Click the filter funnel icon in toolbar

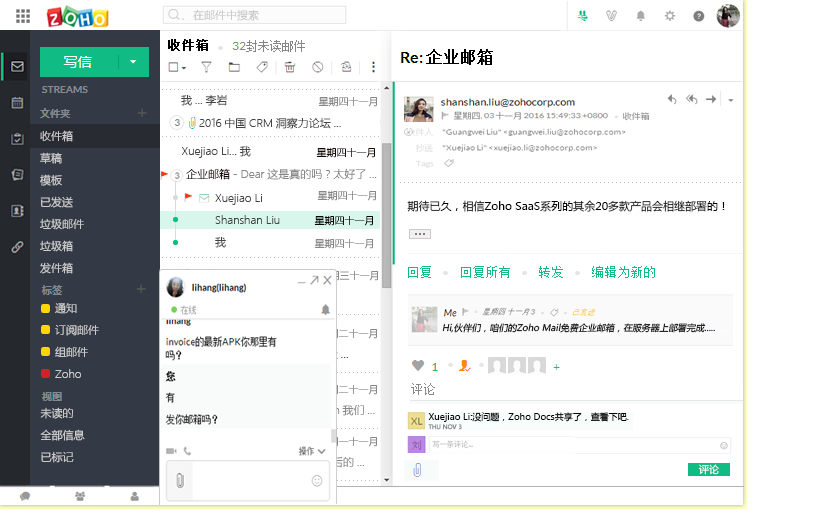point(206,67)
